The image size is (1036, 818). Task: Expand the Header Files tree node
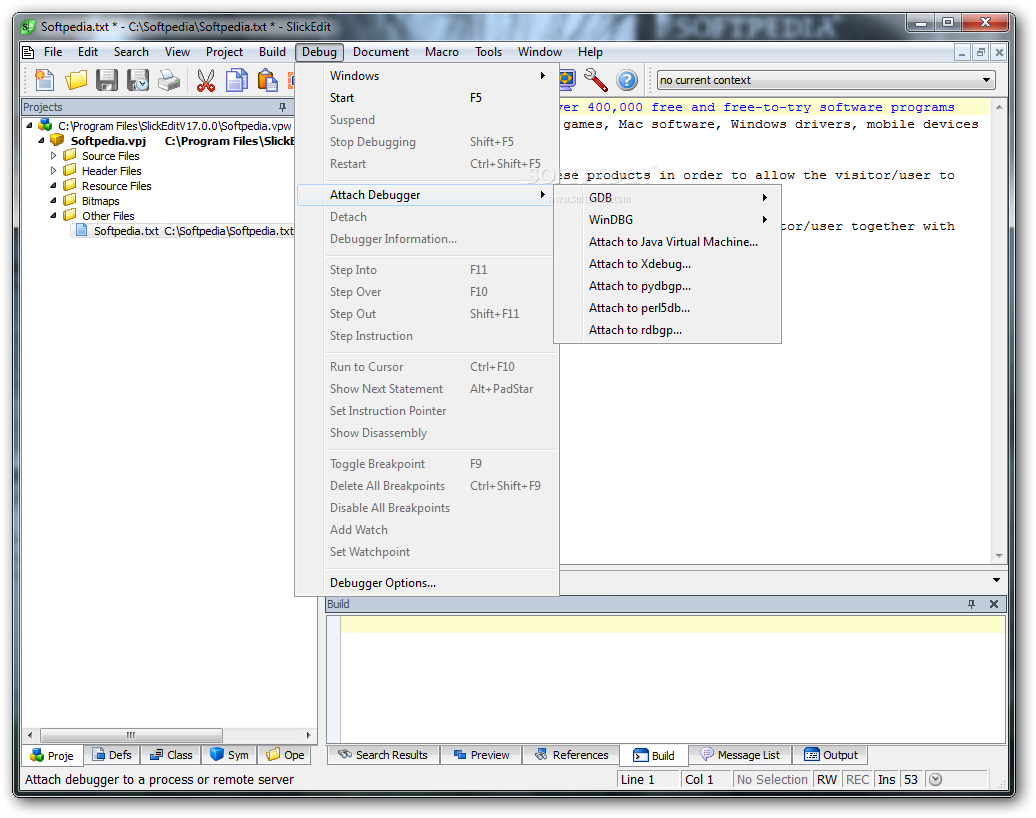pyautogui.click(x=54, y=170)
